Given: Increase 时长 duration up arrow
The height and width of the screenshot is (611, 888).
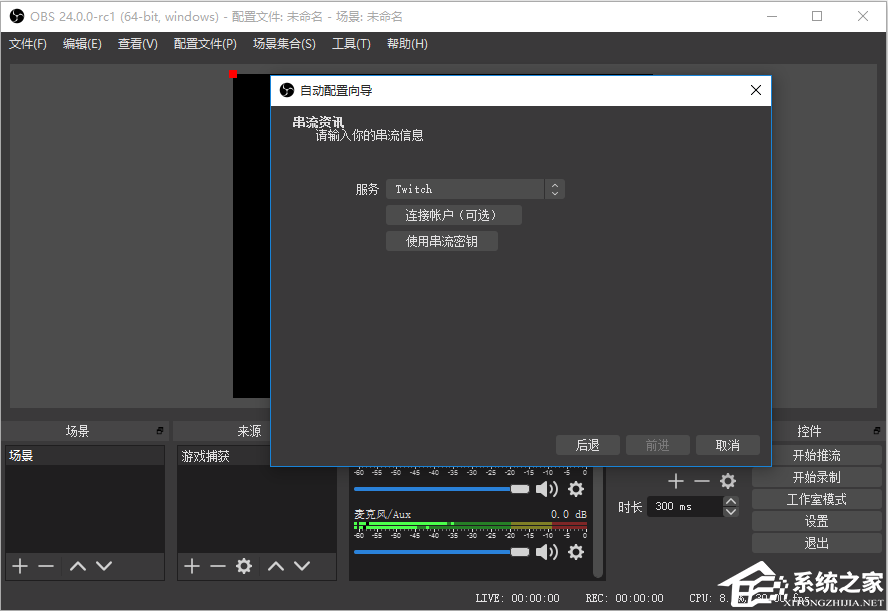Looking at the screenshot, I should point(731,501).
